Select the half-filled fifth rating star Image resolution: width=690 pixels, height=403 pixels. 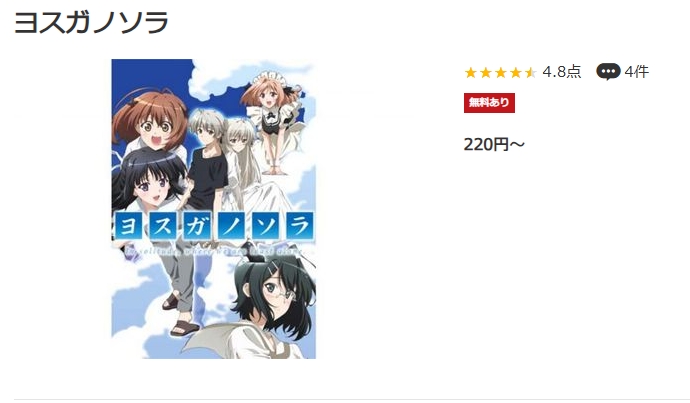pyautogui.click(x=530, y=72)
